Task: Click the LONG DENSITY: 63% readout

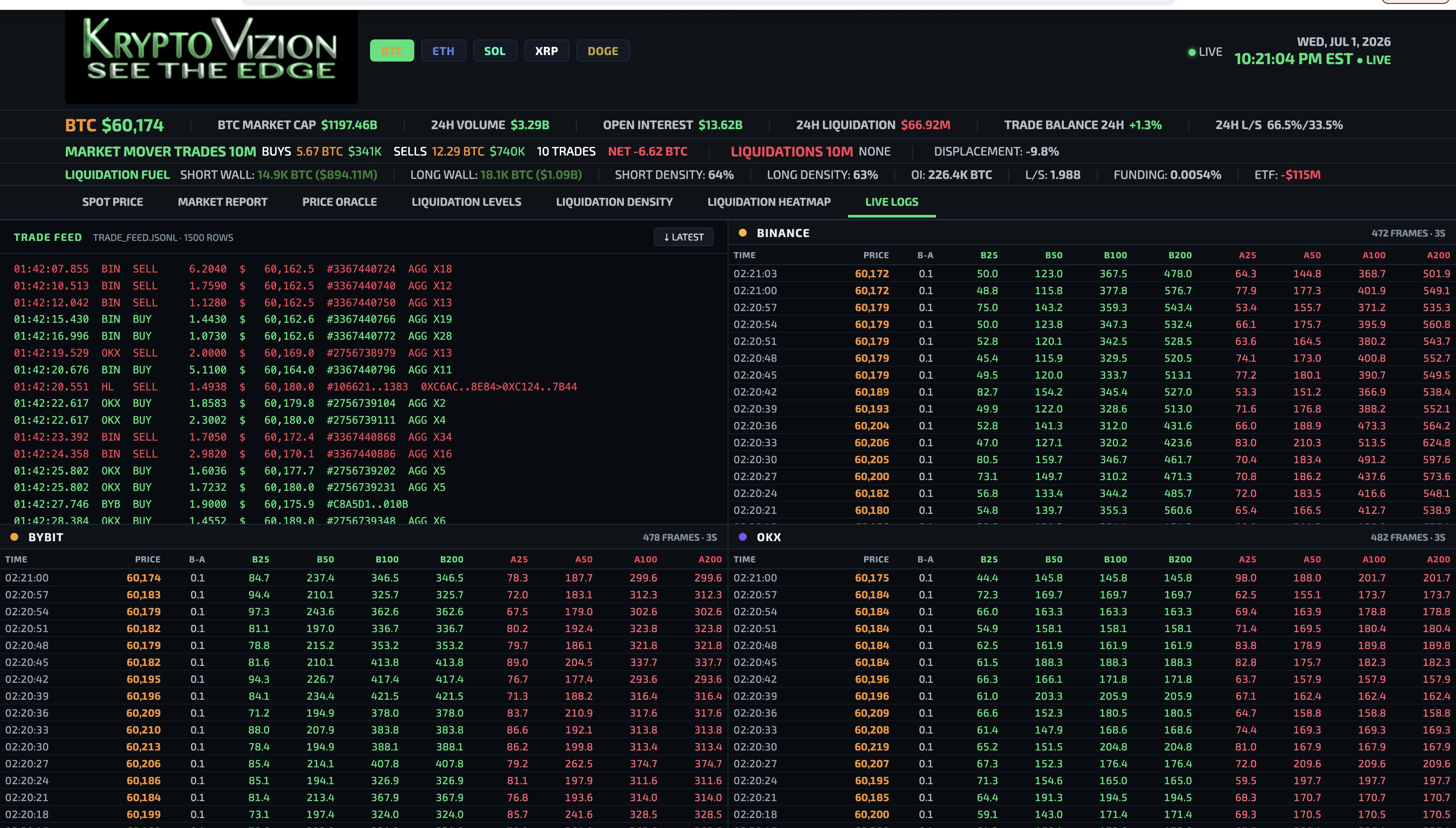Action: 822,175
